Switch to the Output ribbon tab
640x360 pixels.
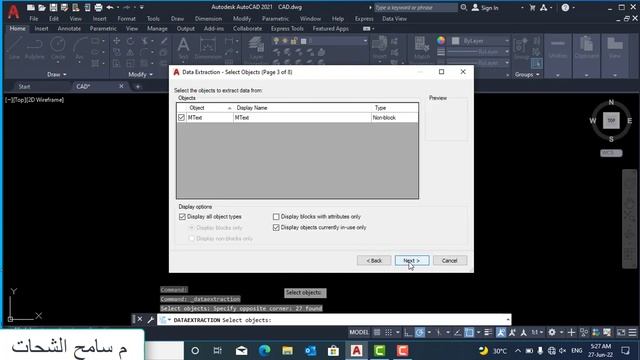pyautogui.click(x=186, y=29)
